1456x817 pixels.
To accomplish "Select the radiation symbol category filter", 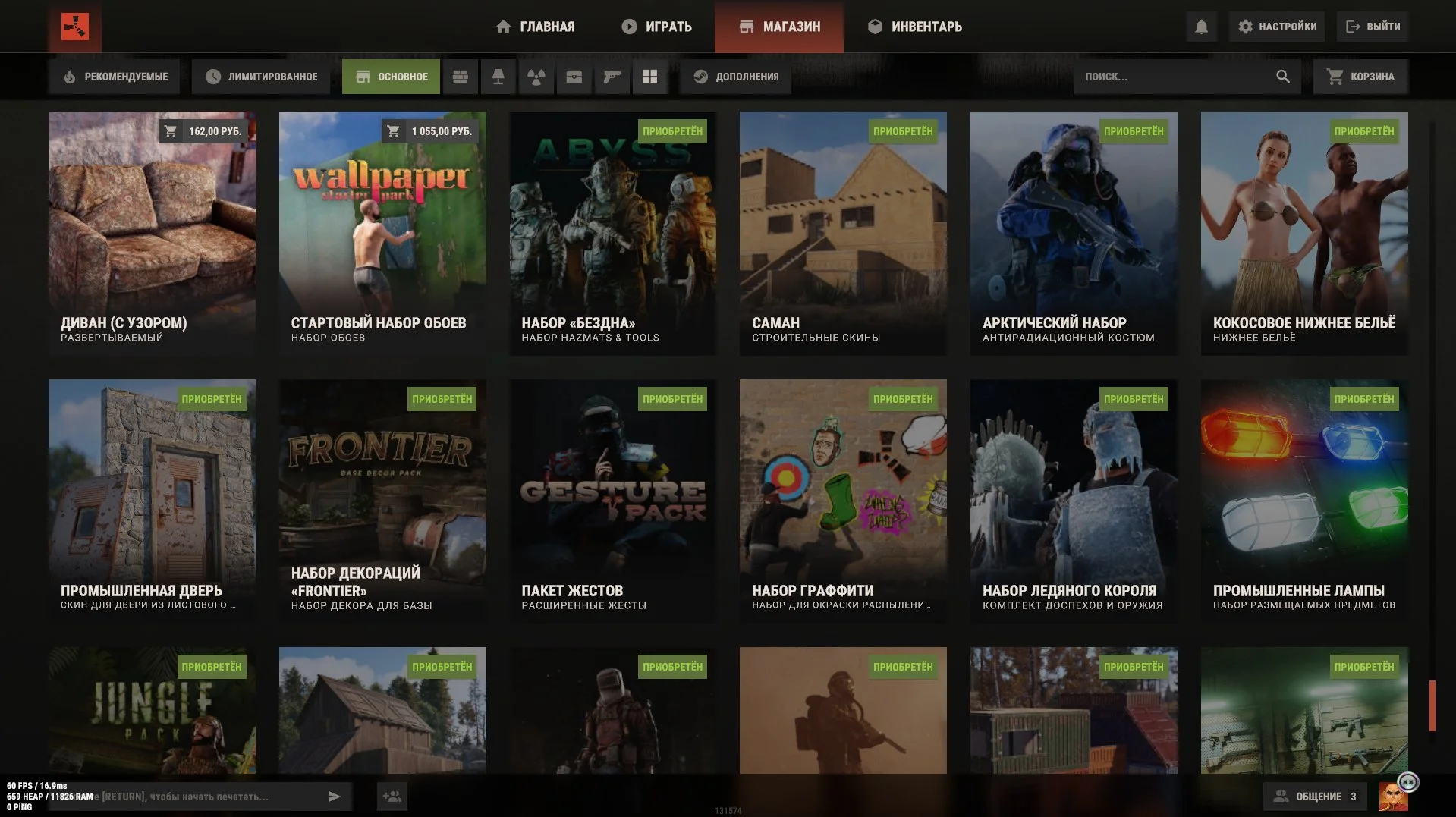I will 536,77.
